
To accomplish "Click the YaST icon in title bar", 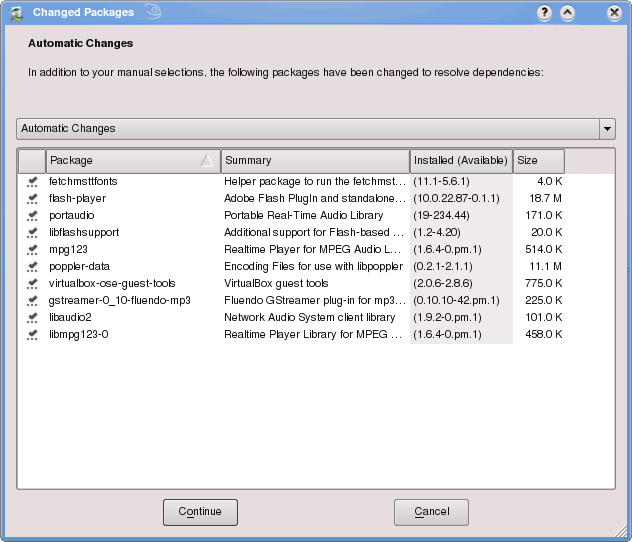I will [16, 13].
